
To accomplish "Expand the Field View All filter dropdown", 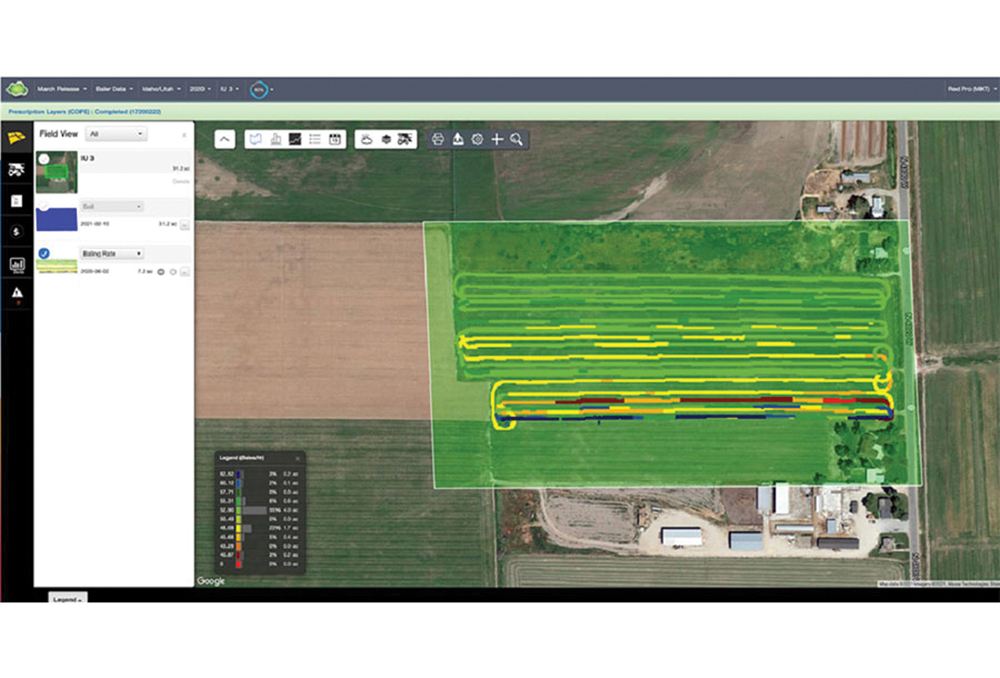I will (116, 133).
